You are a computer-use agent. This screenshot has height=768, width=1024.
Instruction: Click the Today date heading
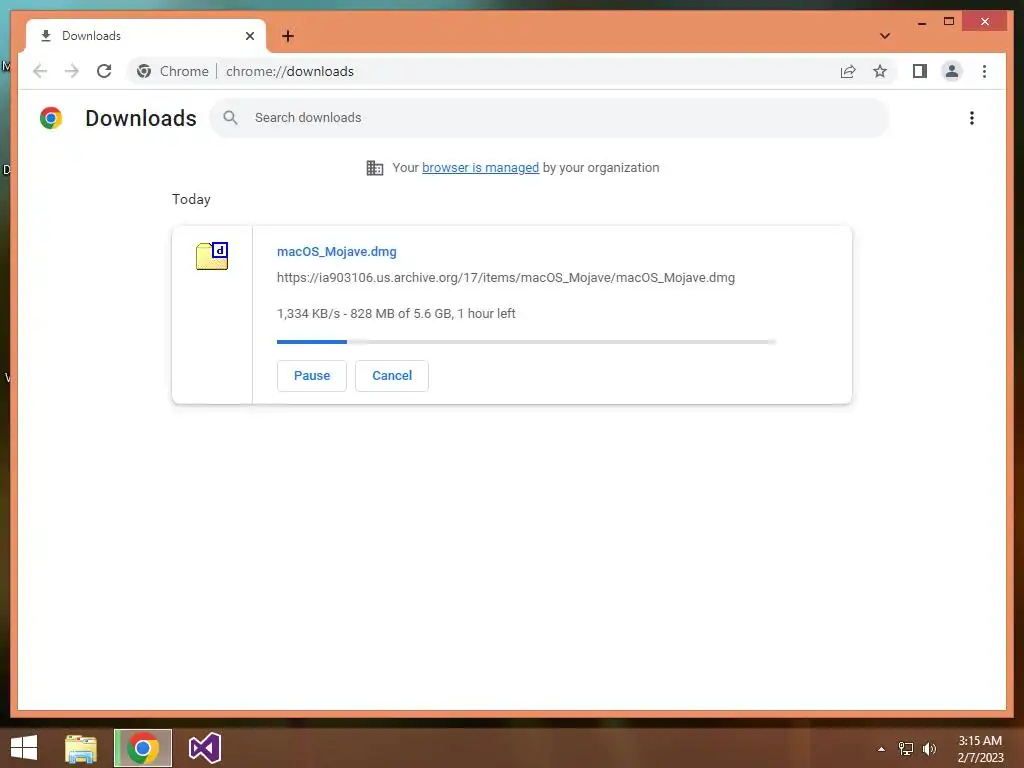[x=191, y=199]
